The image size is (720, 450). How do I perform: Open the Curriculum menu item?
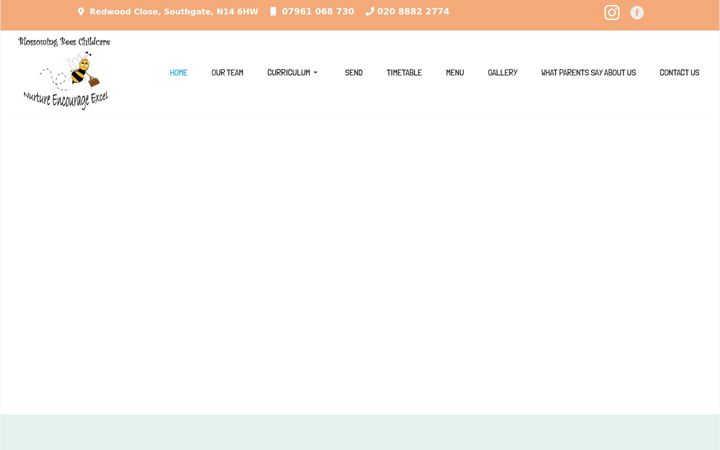pyautogui.click(x=288, y=73)
